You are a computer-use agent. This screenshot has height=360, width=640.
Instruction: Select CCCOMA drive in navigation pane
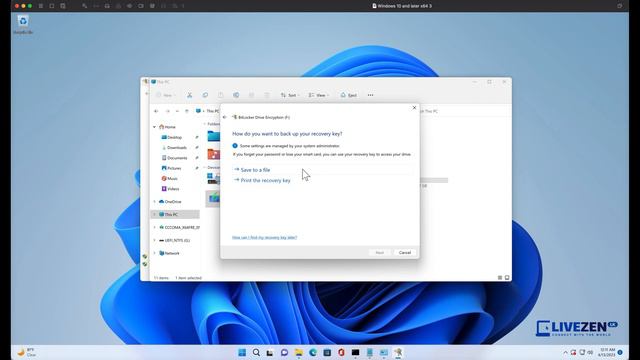pos(179,227)
